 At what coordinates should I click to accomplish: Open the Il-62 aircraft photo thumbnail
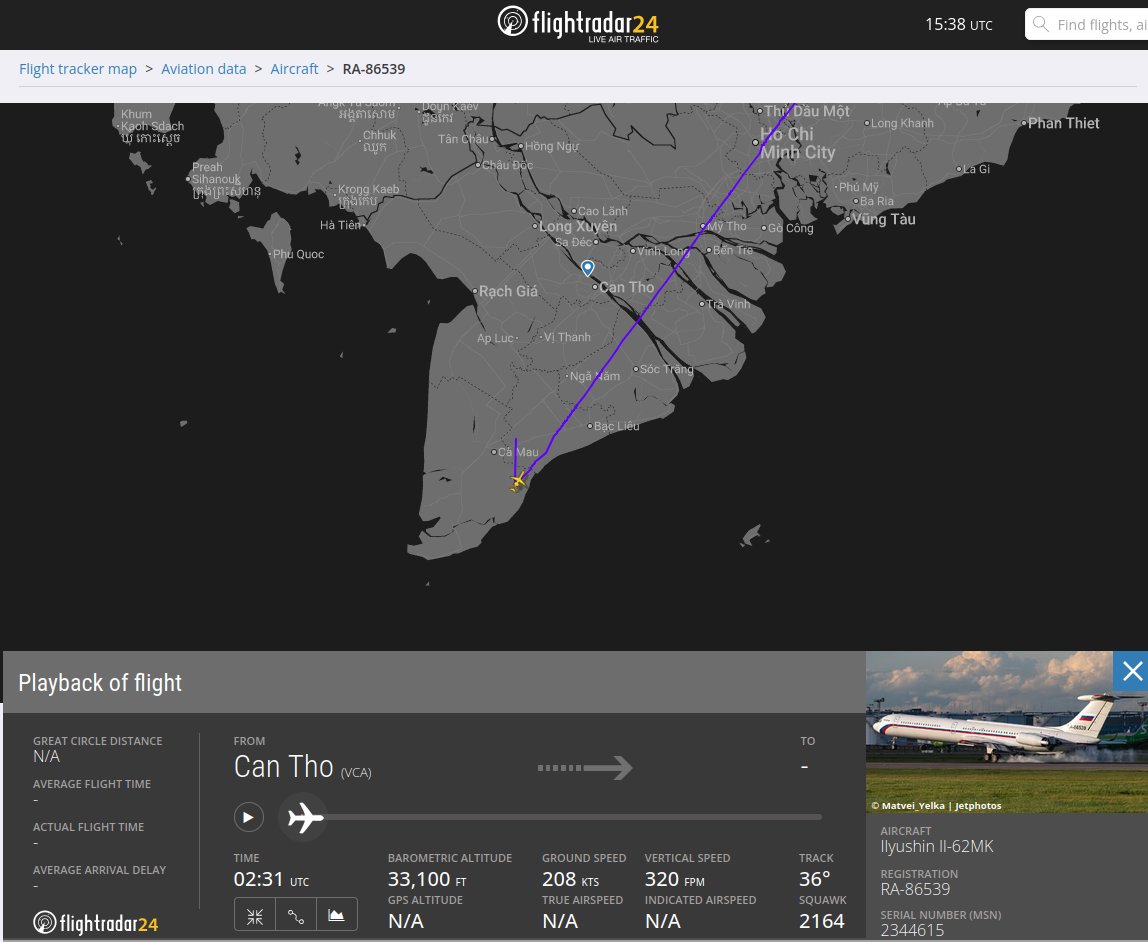tap(1007, 732)
